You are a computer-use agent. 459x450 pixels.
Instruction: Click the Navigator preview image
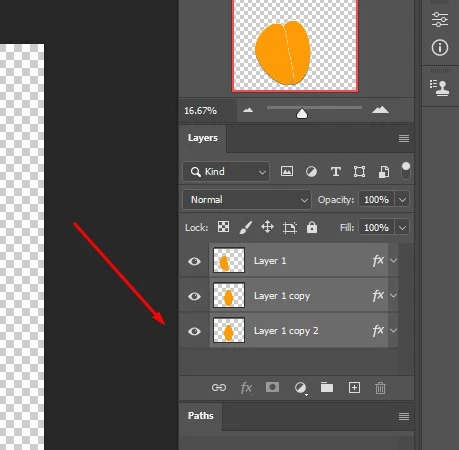(295, 46)
